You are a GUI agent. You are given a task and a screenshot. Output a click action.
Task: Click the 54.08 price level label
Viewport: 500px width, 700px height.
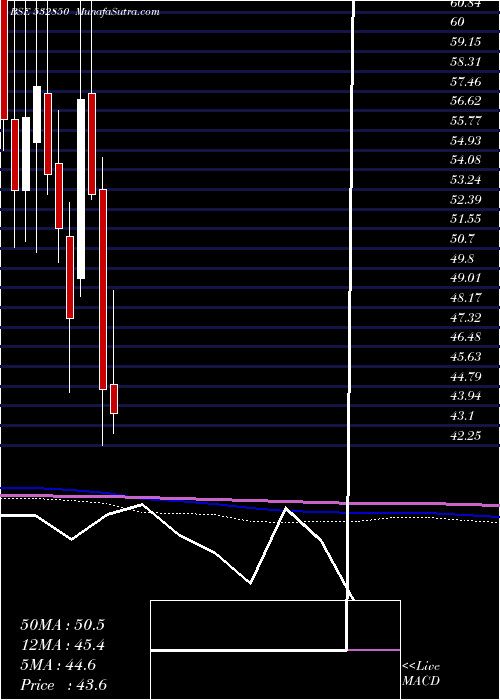466,160
